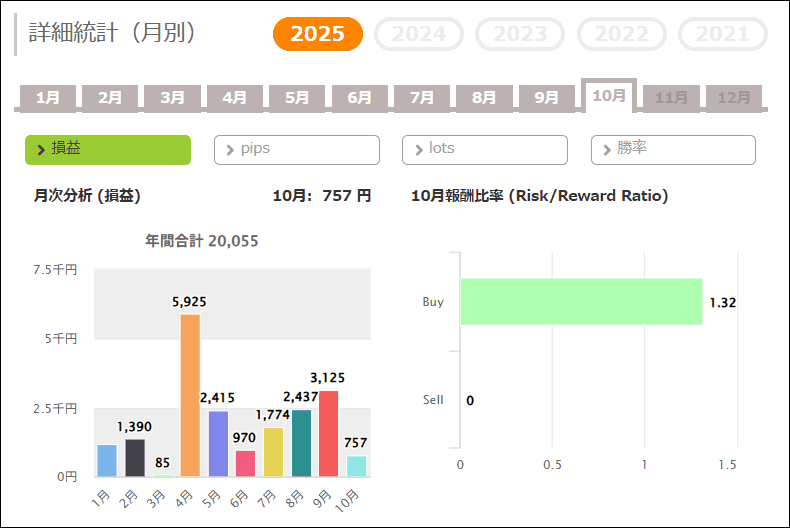790x528 pixels.
Task: Select the 2025 year button
Action: [x=317, y=34]
